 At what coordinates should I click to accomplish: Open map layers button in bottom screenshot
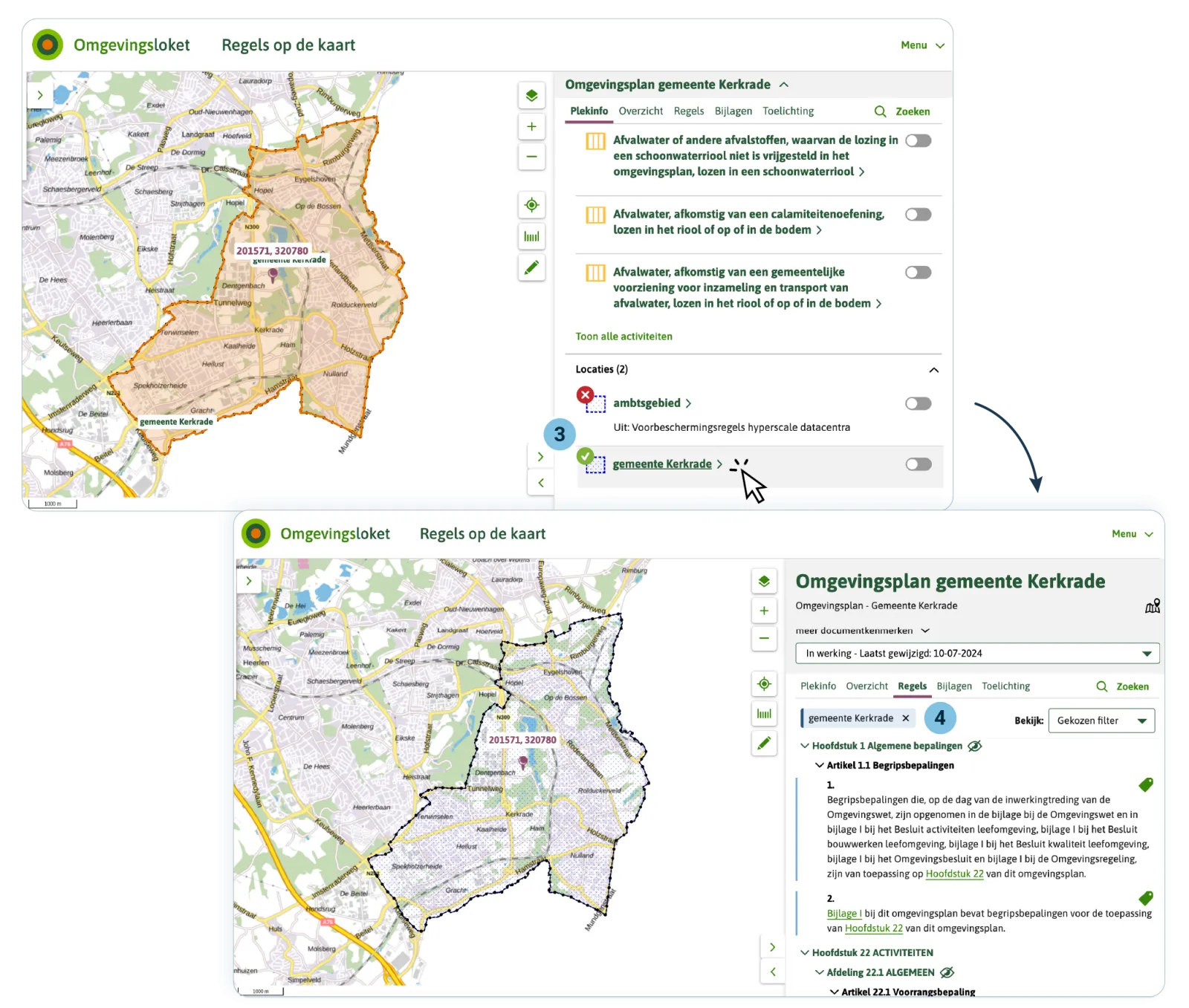[764, 582]
